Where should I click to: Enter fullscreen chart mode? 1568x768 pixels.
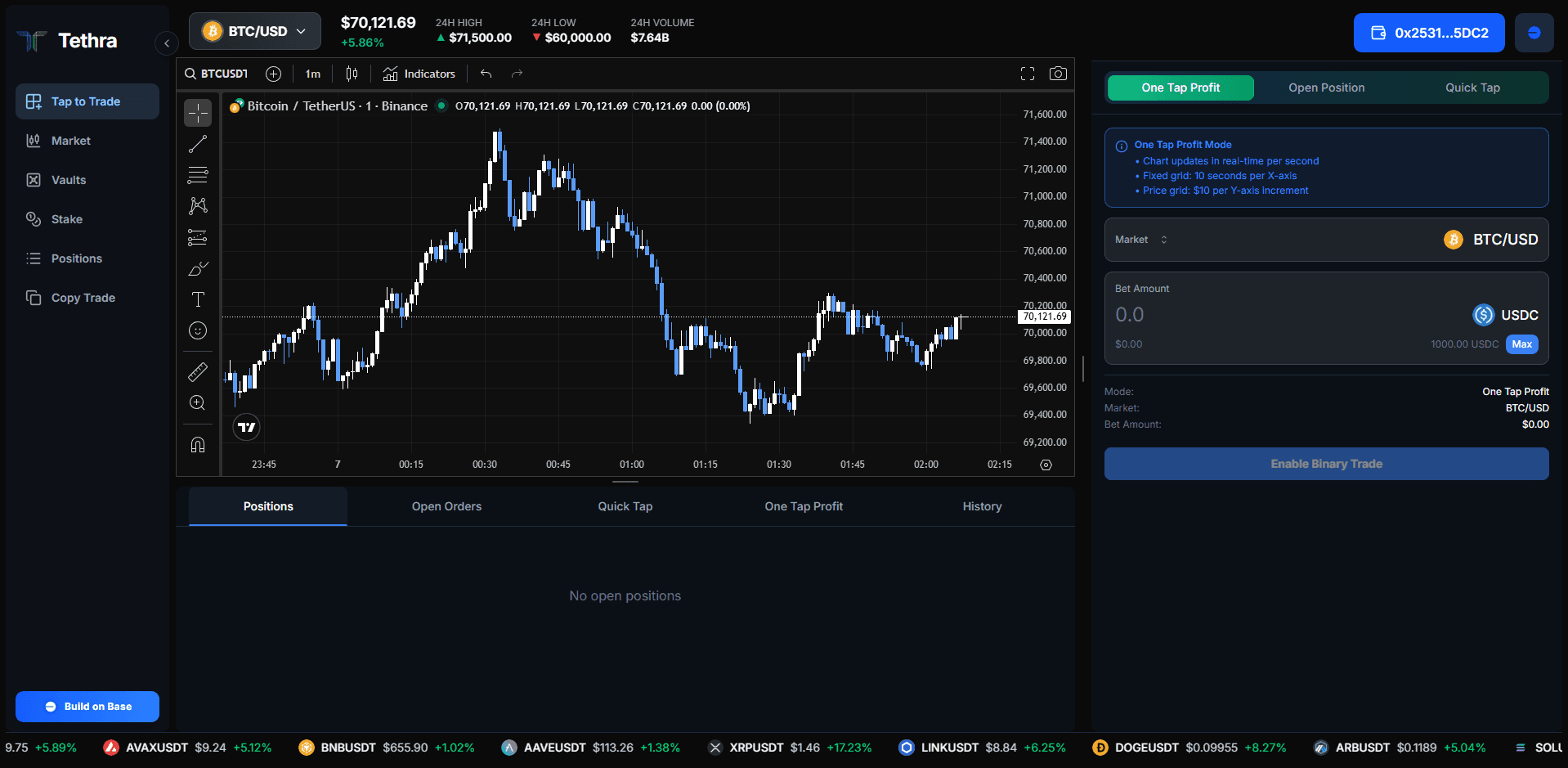1028,74
